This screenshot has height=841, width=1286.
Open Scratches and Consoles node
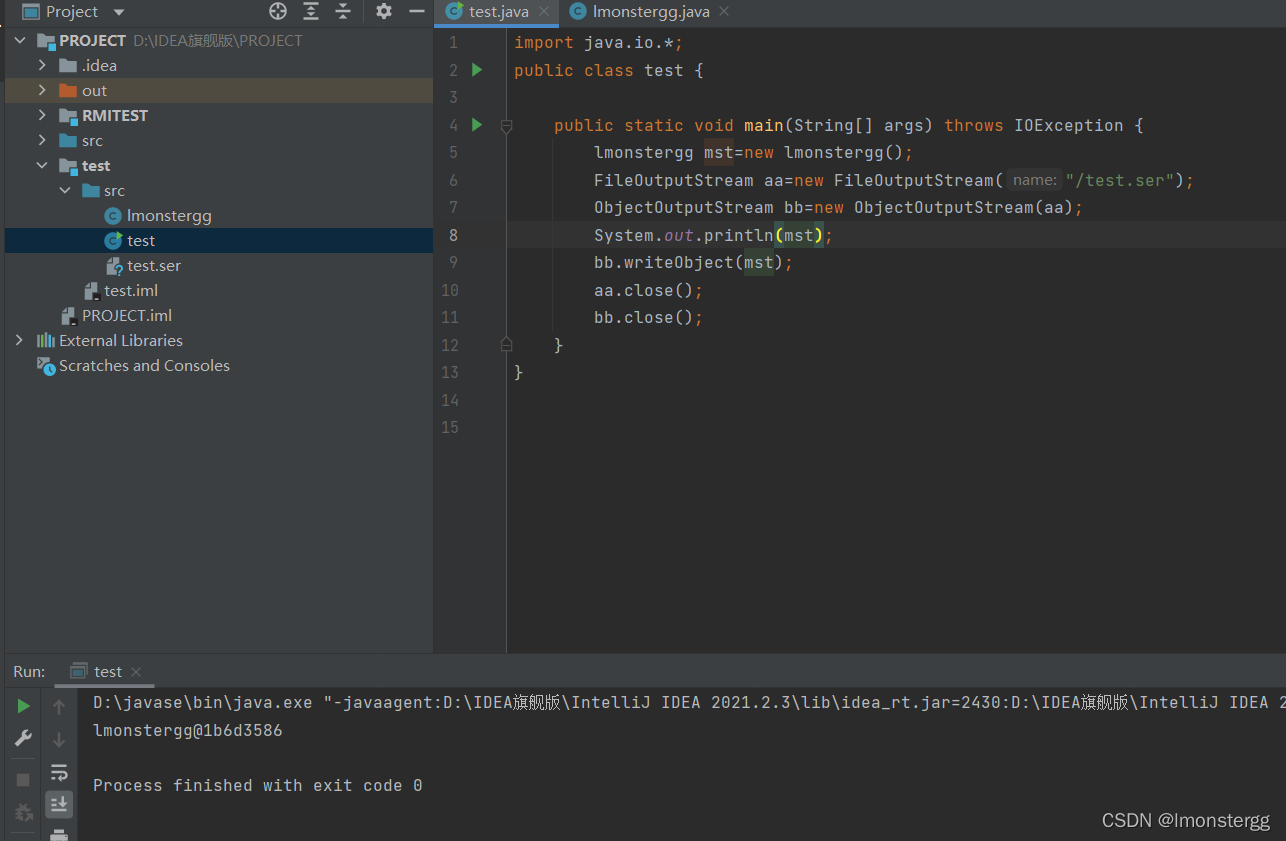(144, 365)
